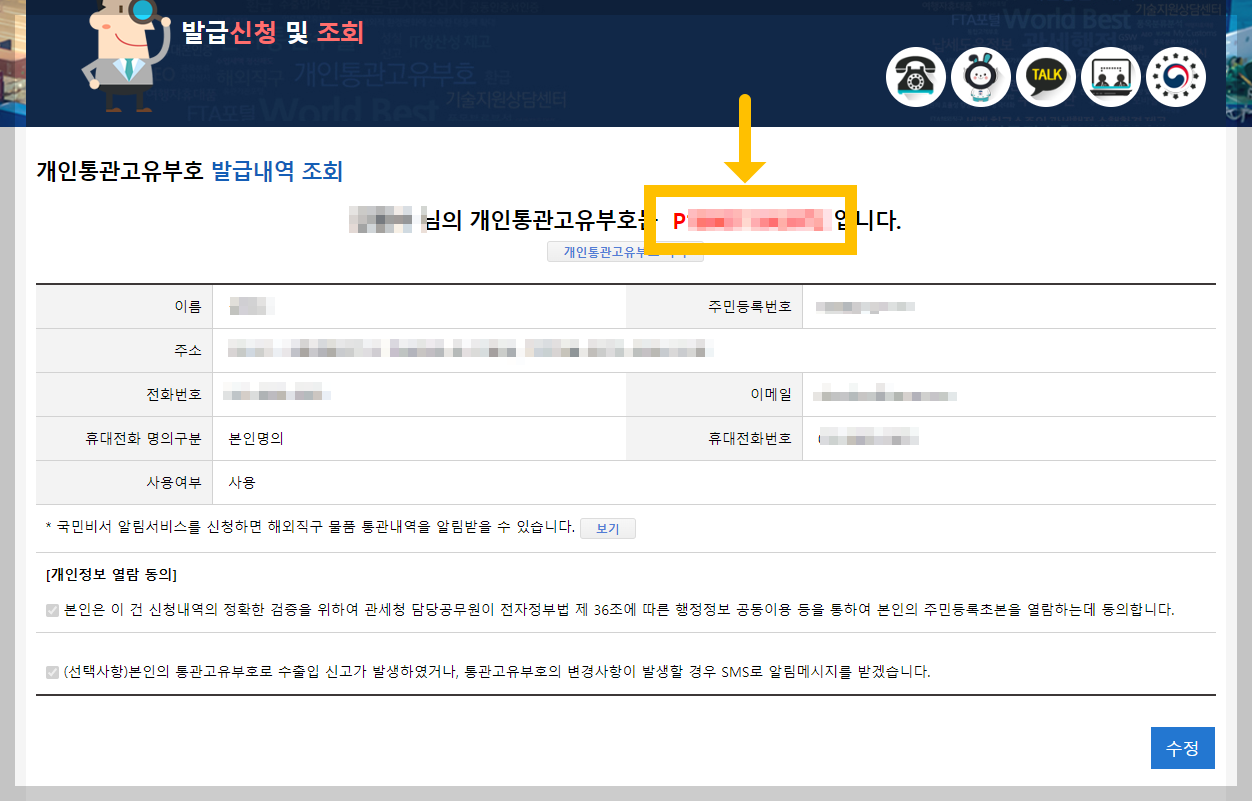Click the [개인정보 열람 동의] section heading
The width and height of the screenshot is (1252, 801).
pos(111,575)
